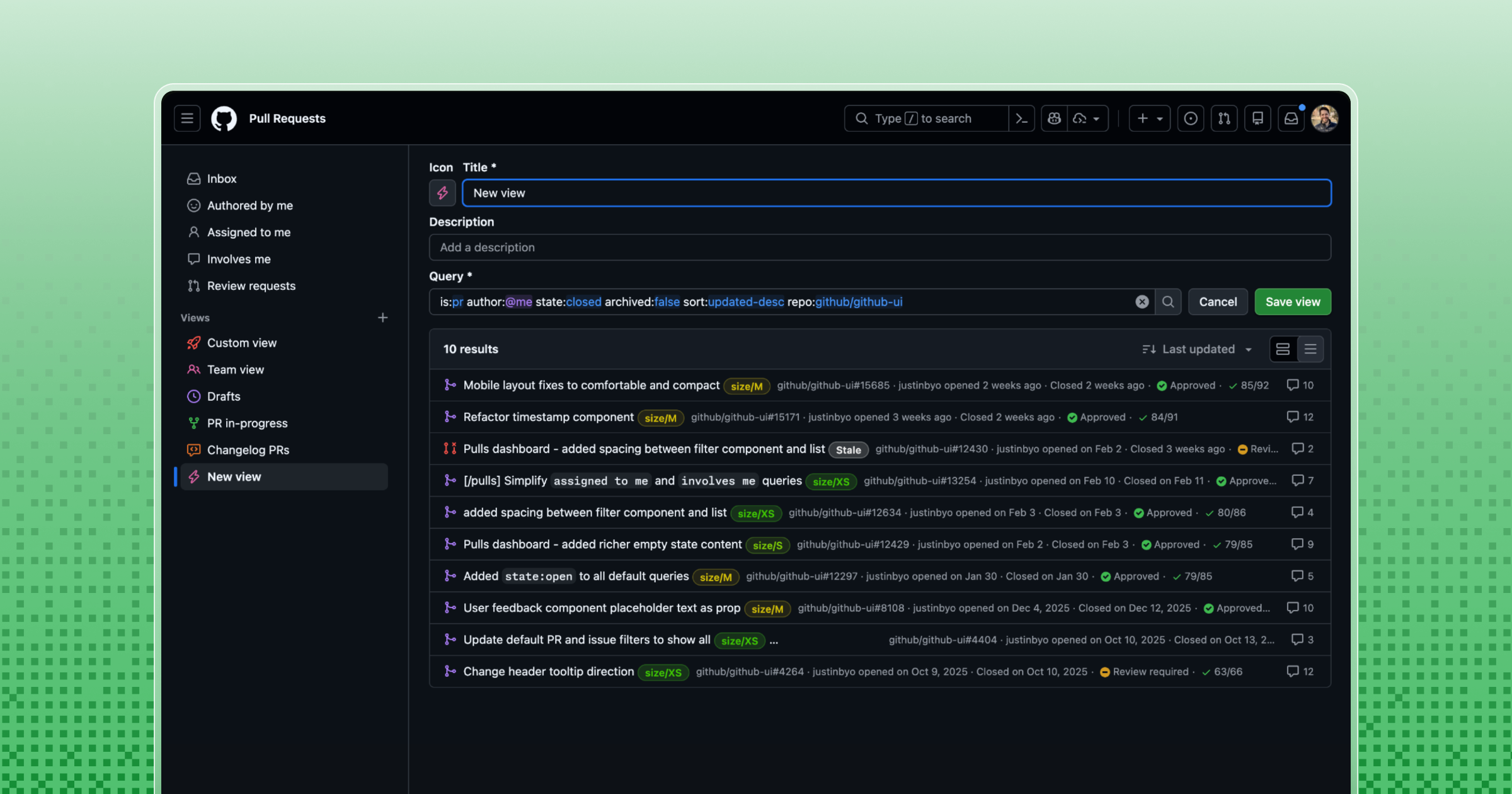Run the query with search icon button
Screen dimensions: 1512x794
tap(1168, 302)
